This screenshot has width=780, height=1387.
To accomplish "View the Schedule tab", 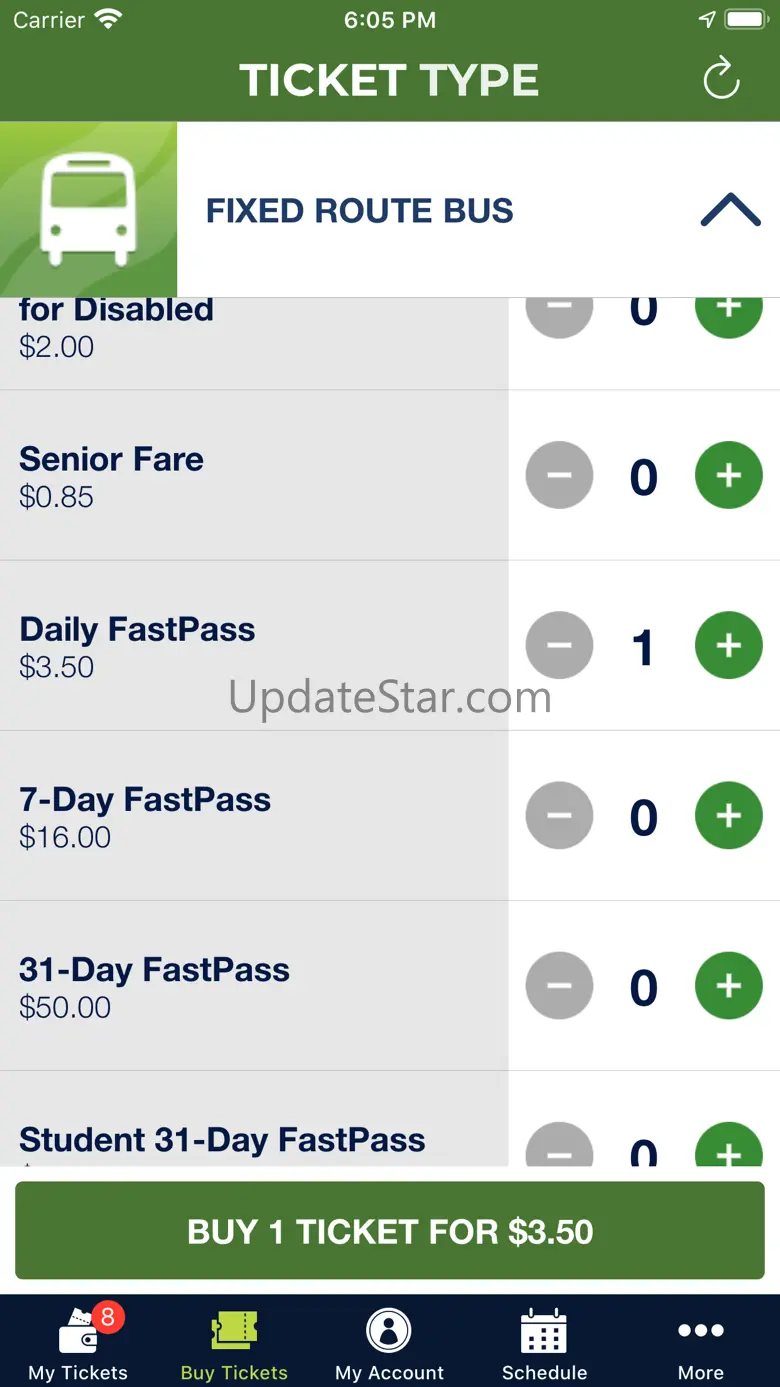I will point(544,1343).
